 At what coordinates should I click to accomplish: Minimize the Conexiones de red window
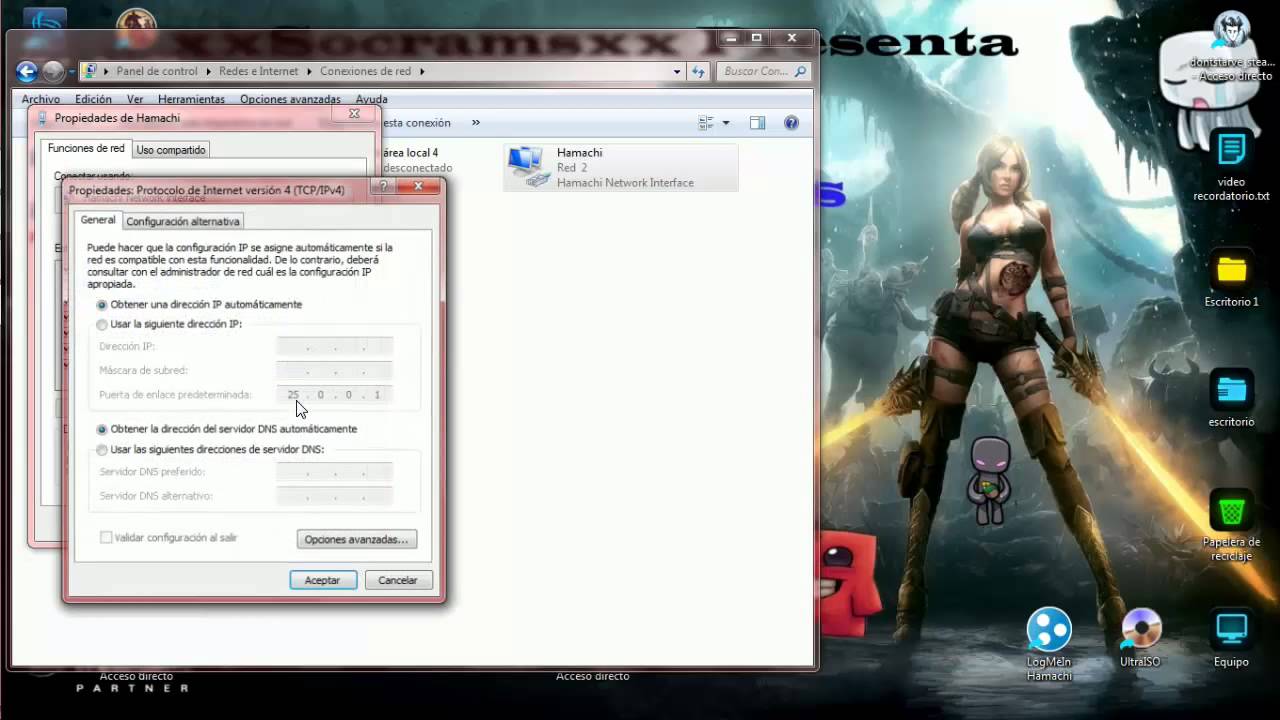(x=731, y=38)
